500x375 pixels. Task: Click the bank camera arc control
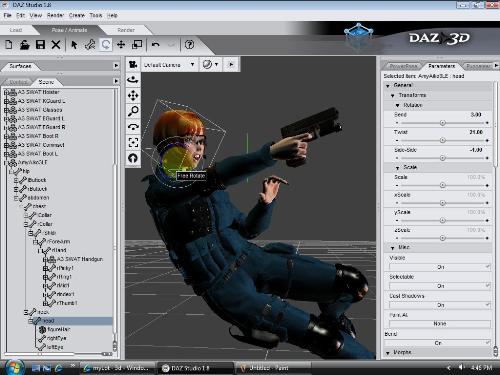pyautogui.click(x=133, y=127)
